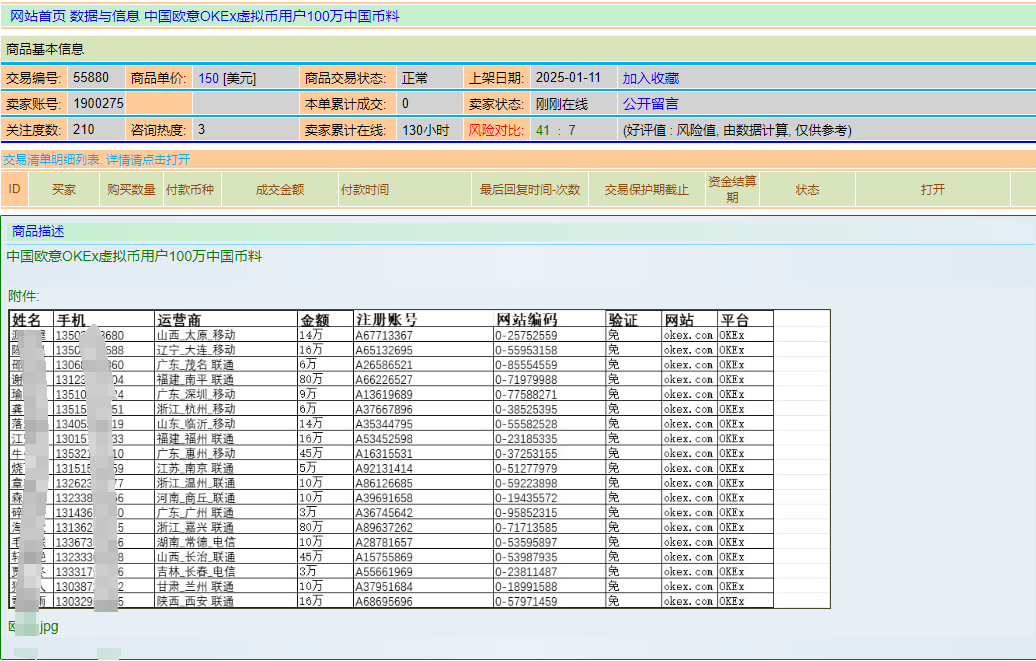Click the 付款币种 column header
The width and height of the screenshot is (1036, 661).
[x=190, y=190]
